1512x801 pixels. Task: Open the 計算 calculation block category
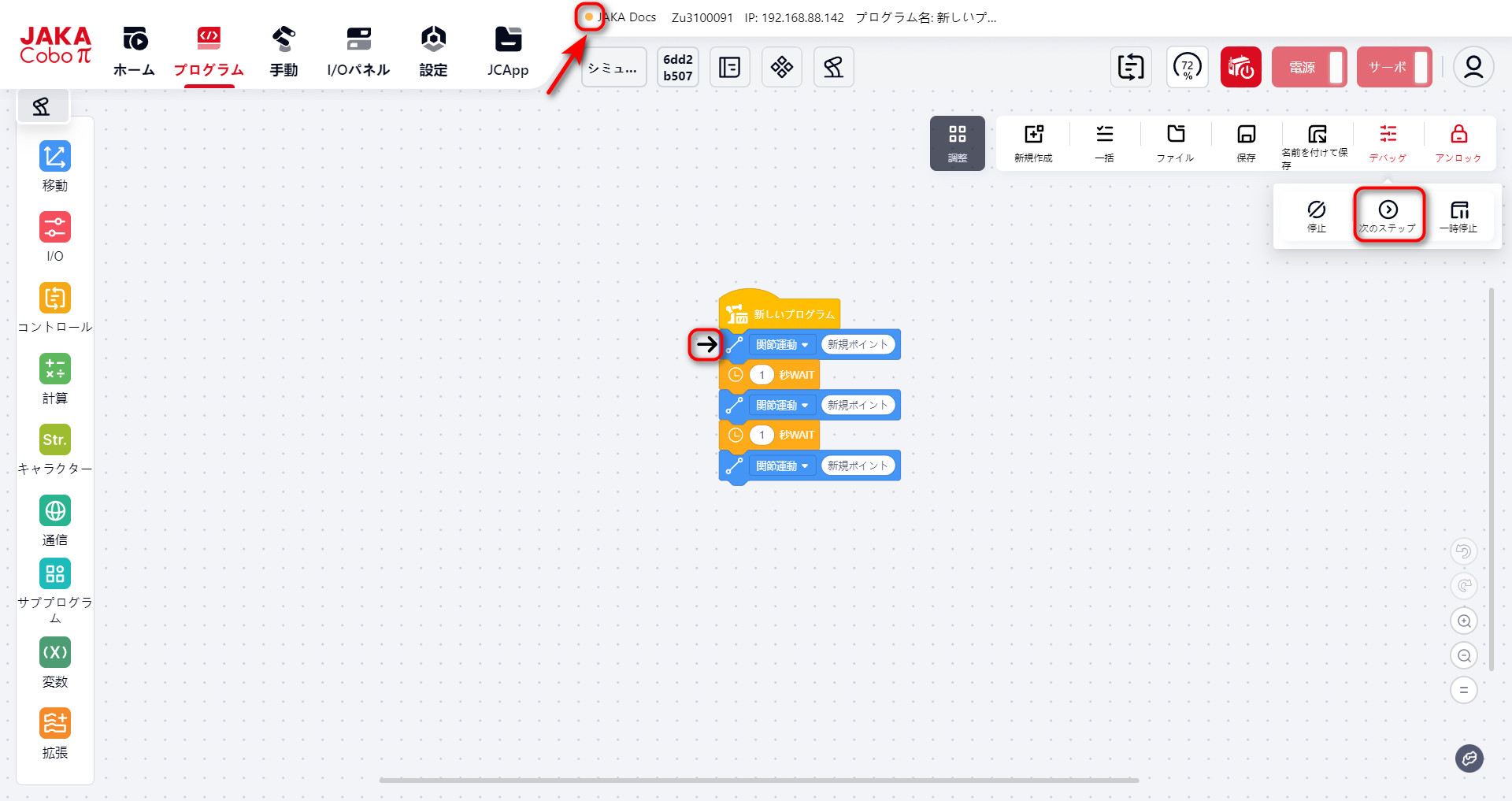click(54, 378)
